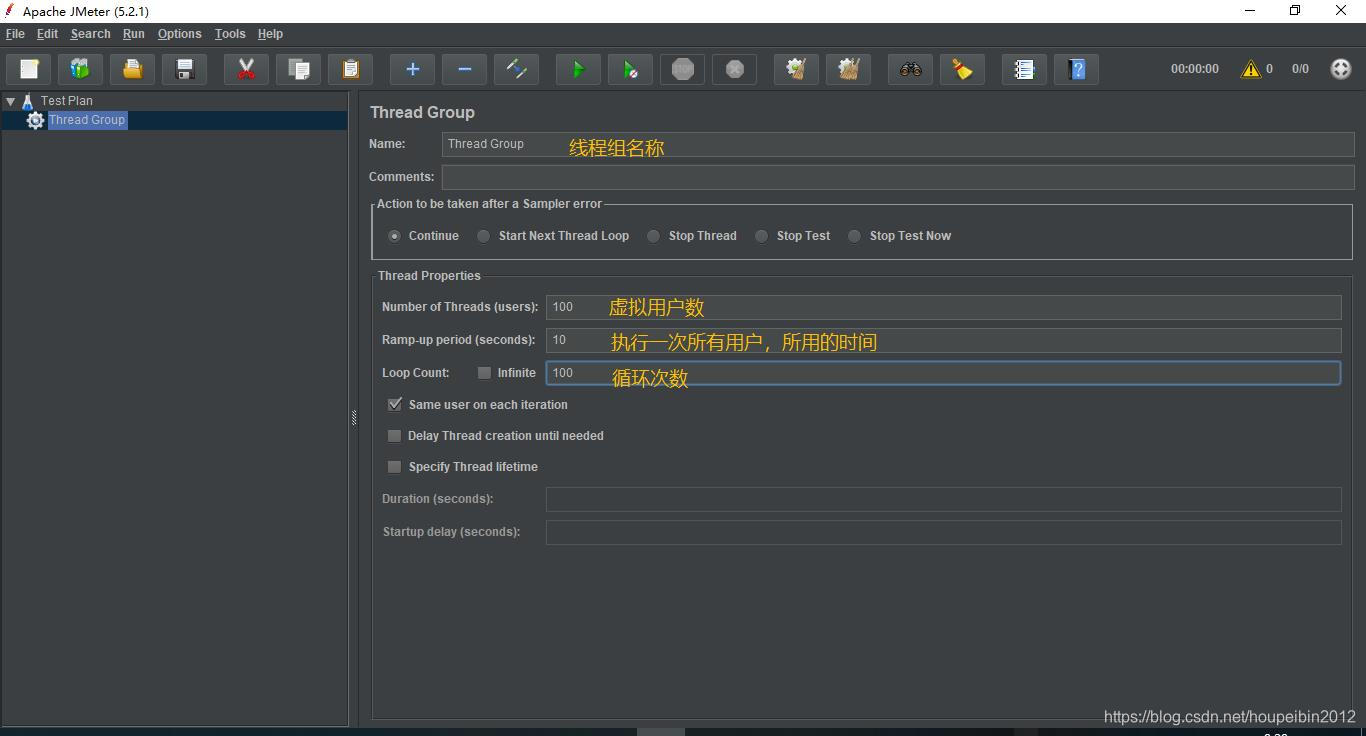Enable Delay Thread creation until needed
This screenshot has height=736, width=1366.
click(x=395, y=436)
